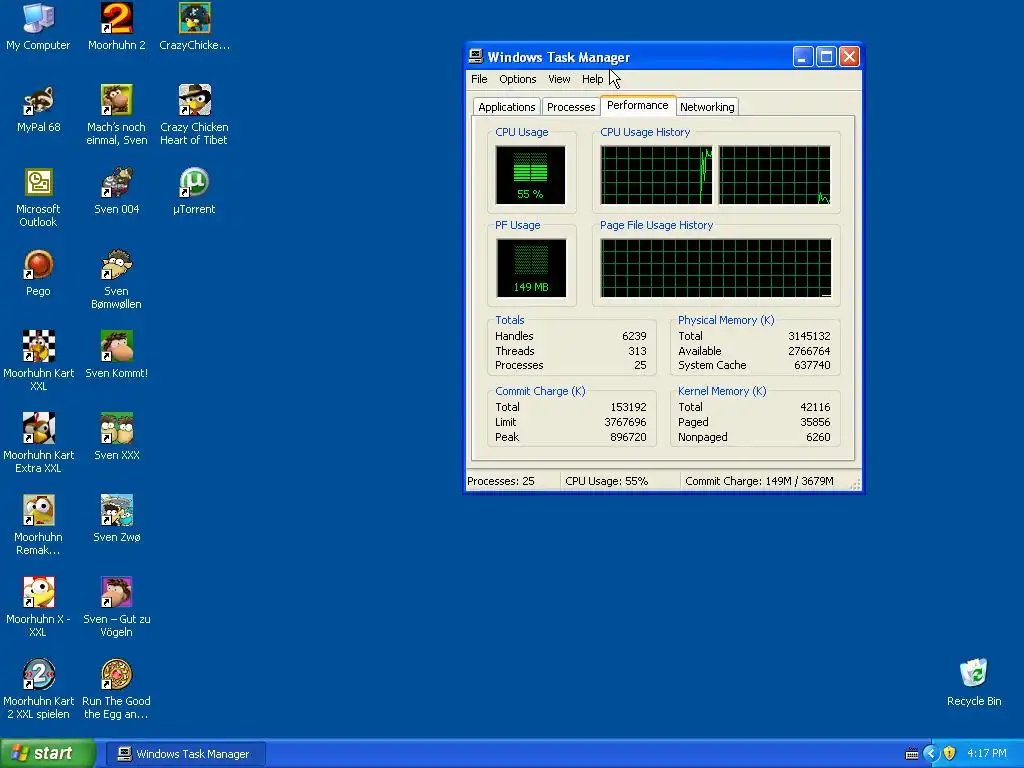Click the Start button

pyautogui.click(x=48, y=754)
